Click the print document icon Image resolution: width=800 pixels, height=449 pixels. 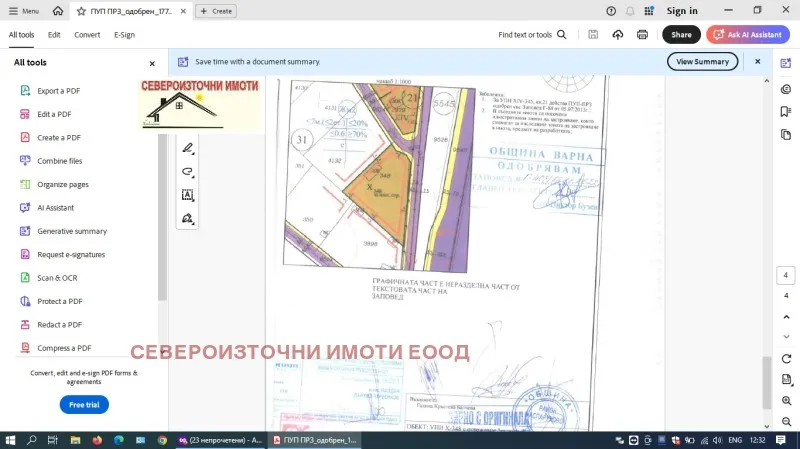[x=642, y=34]
